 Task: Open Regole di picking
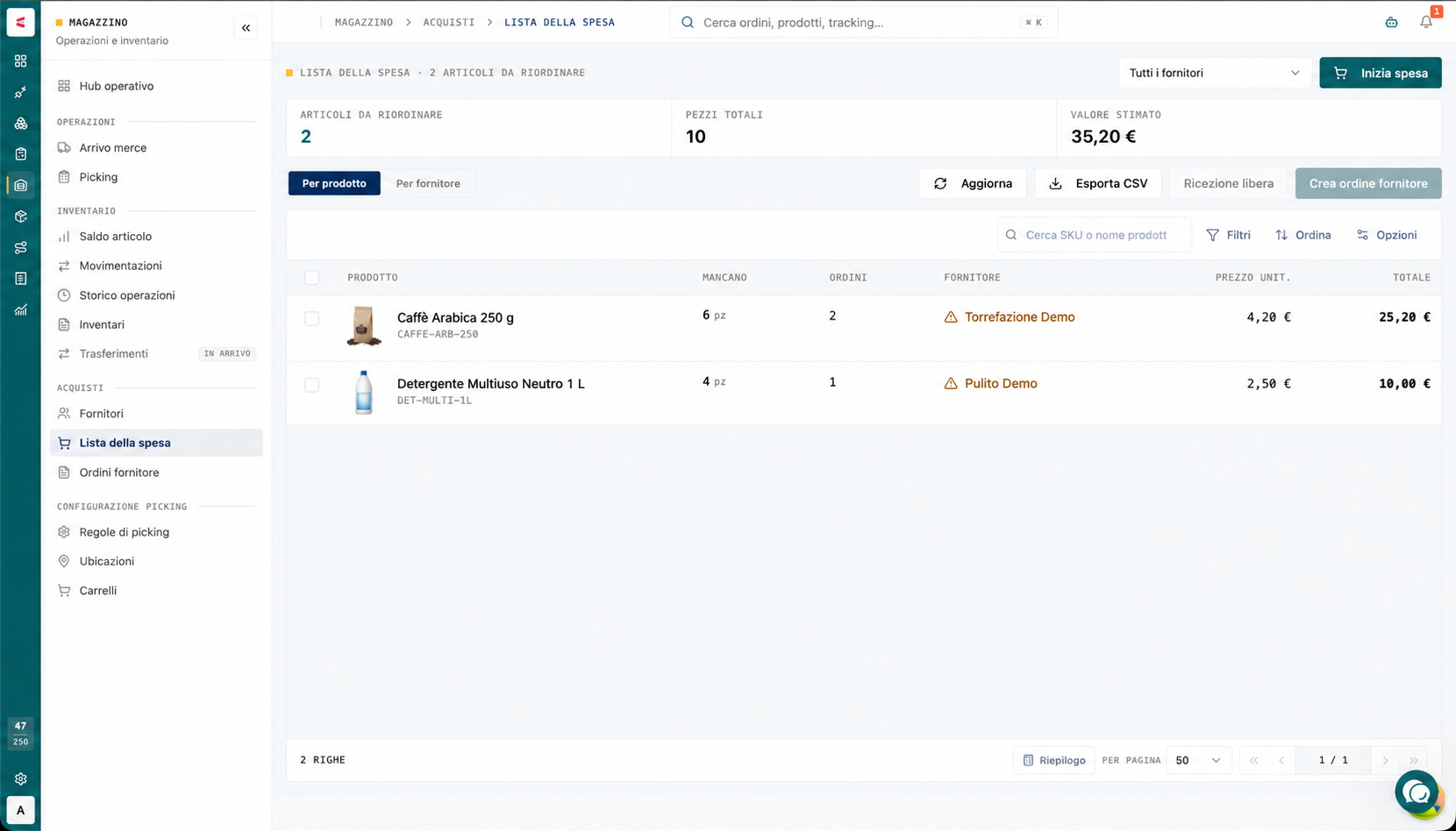point(156,532)
